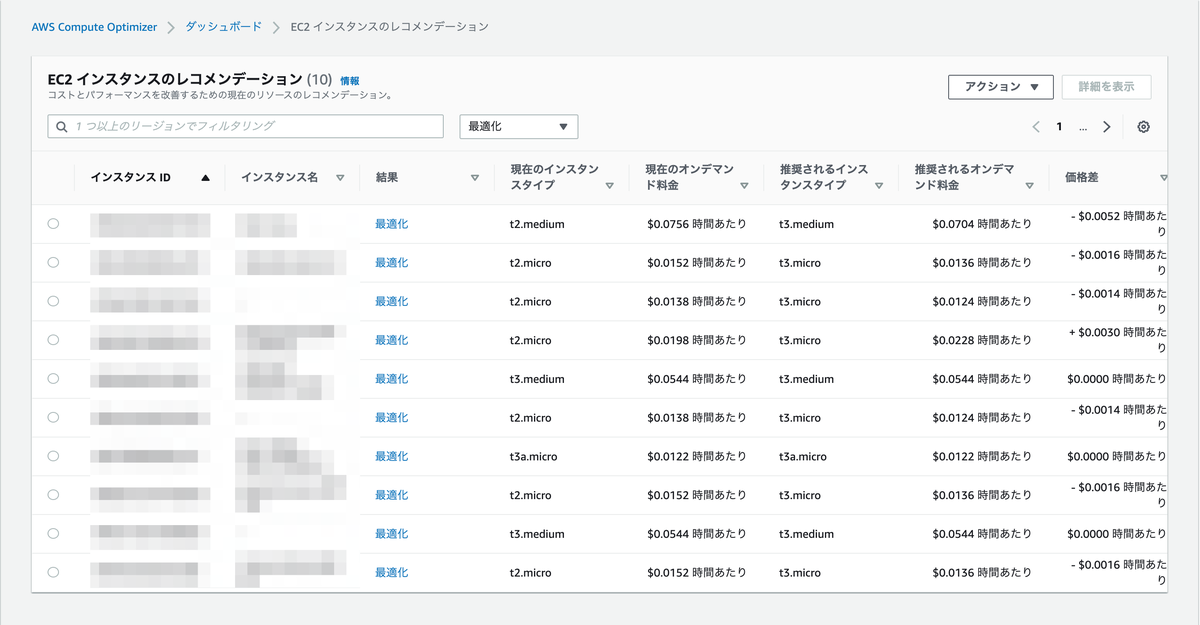Sort the 結果 column via its triangle icon
The image size is (1200, 625).
[475, 178]
